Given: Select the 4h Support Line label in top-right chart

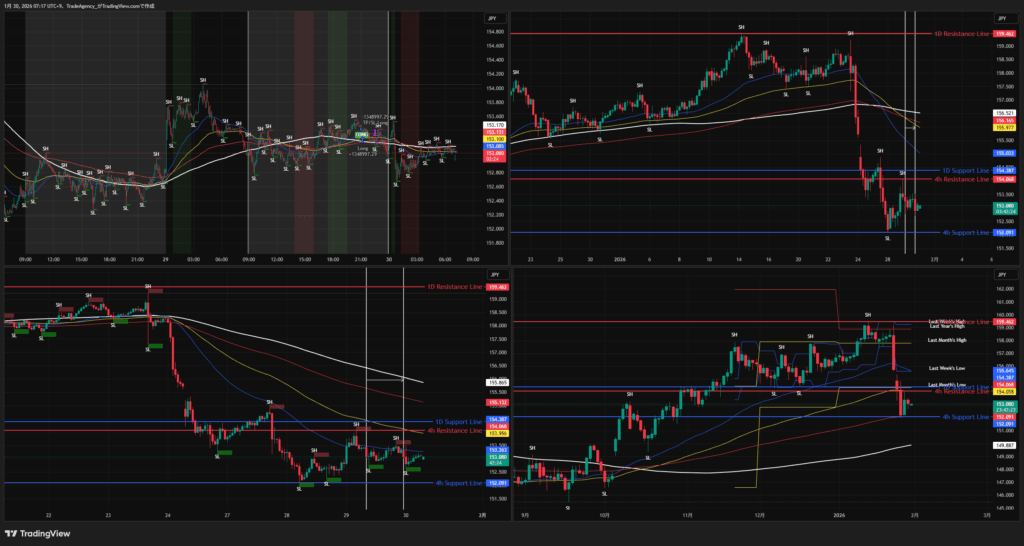Looking at the screenshot, I should click(x=964, y=232).
